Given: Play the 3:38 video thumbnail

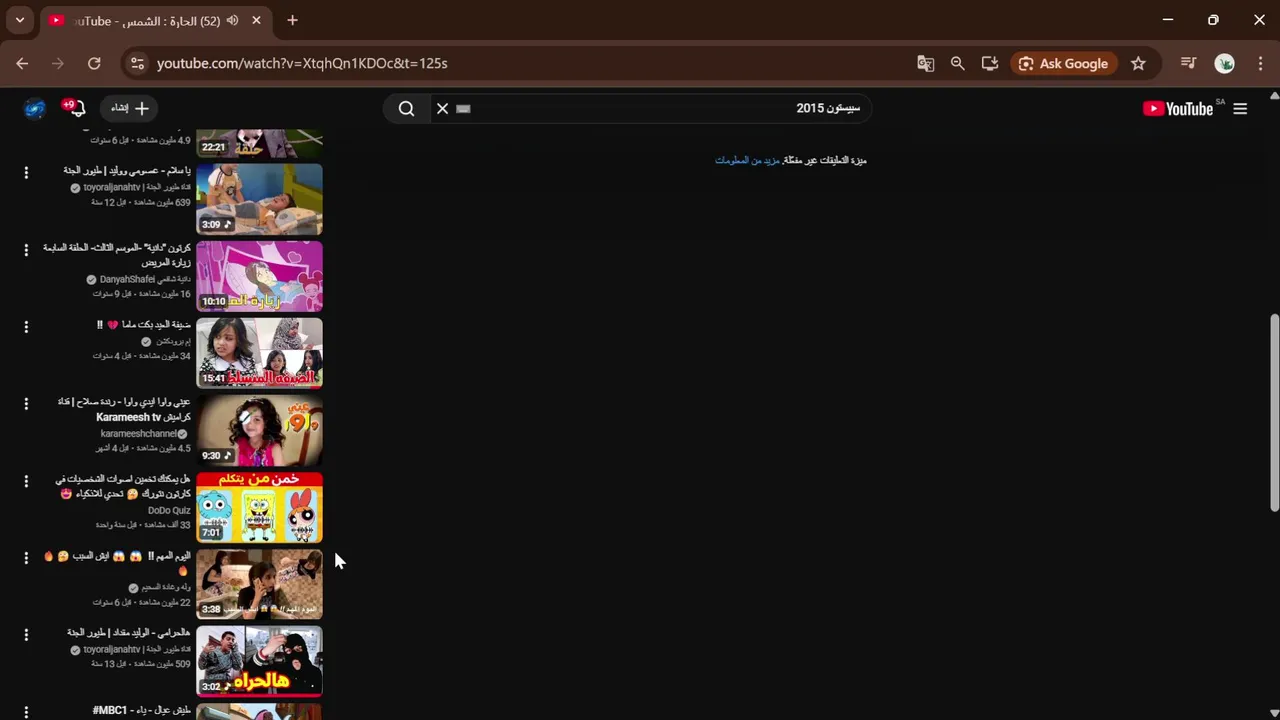Looking at the screenshot, I should click(x=259, y=584).
